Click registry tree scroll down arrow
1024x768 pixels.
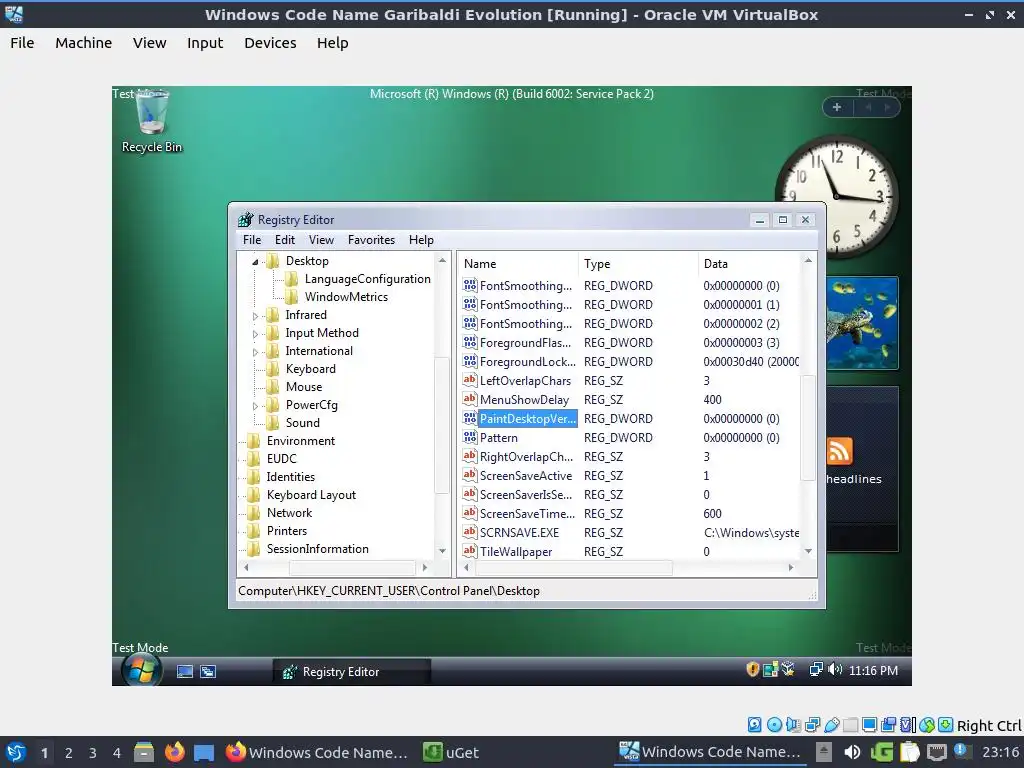442,551
